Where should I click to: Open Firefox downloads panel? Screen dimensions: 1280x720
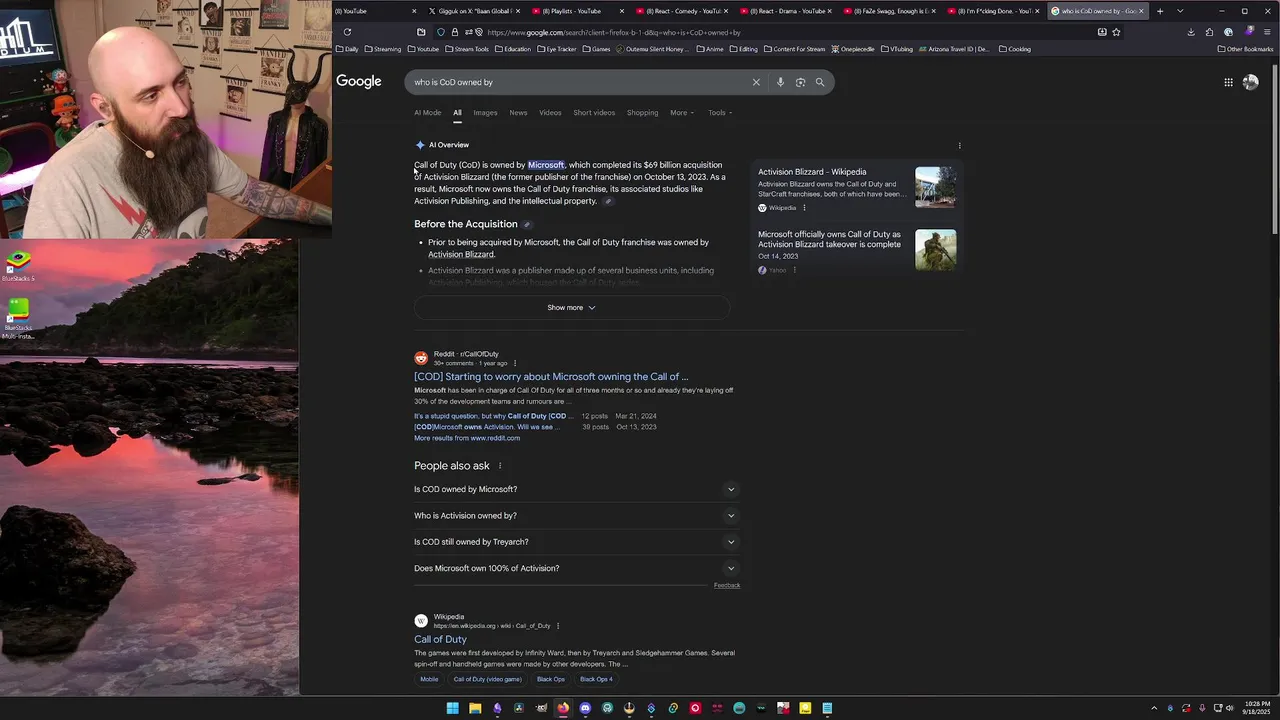click(1190, 32)
